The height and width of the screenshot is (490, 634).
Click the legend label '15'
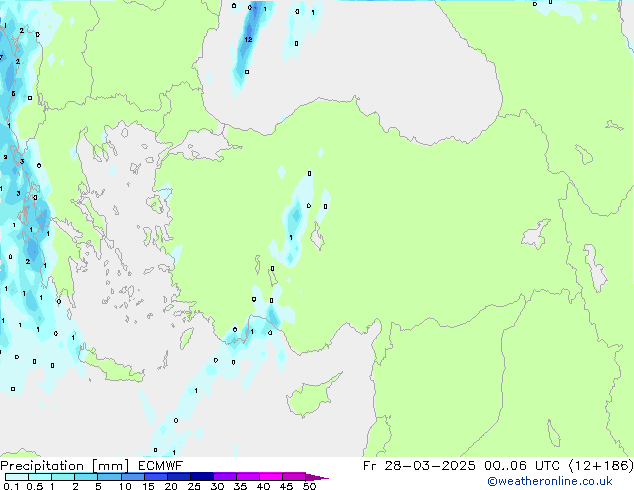coord(148,486)
